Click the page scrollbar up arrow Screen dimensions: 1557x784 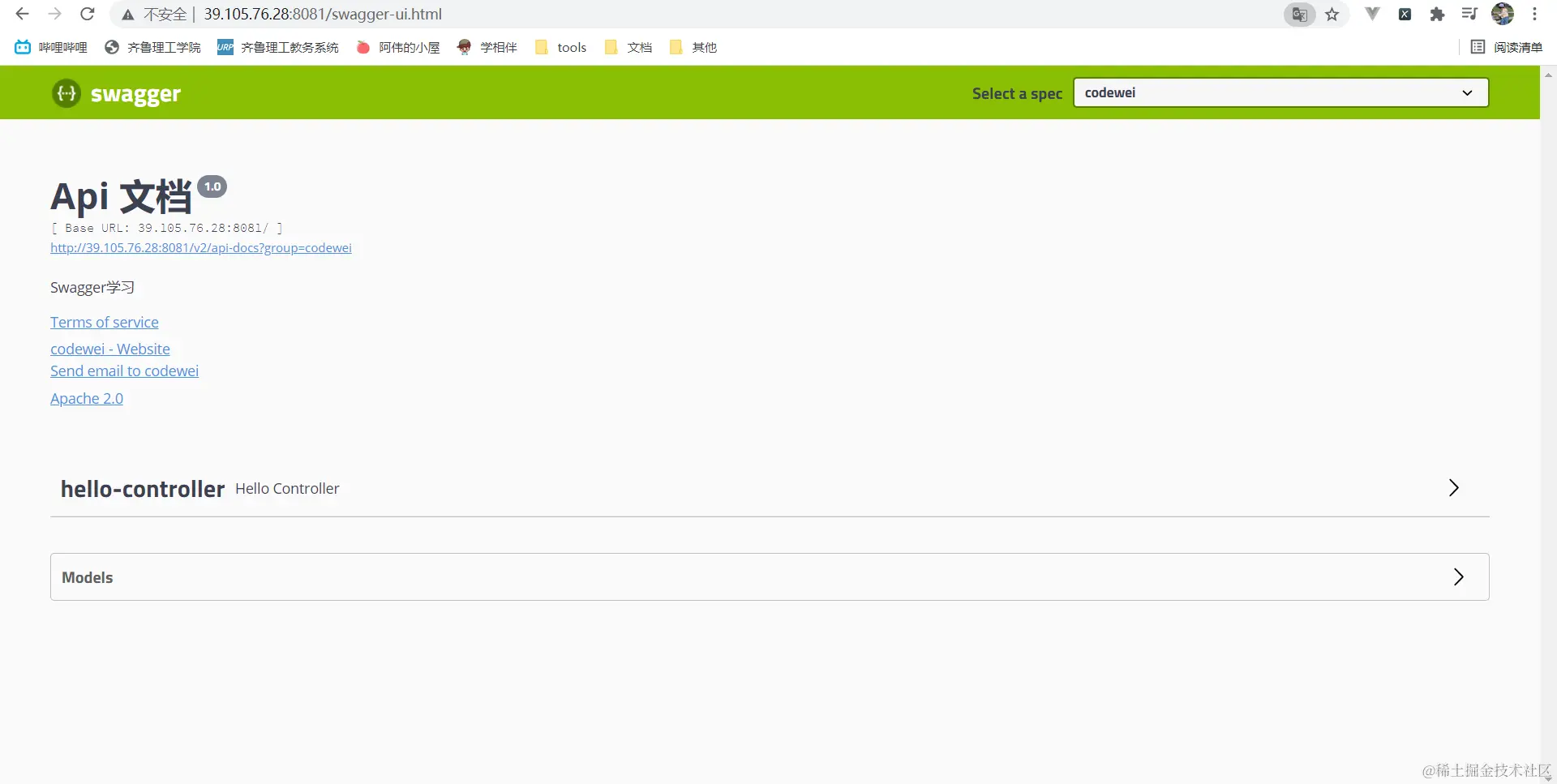[1548, 75]
